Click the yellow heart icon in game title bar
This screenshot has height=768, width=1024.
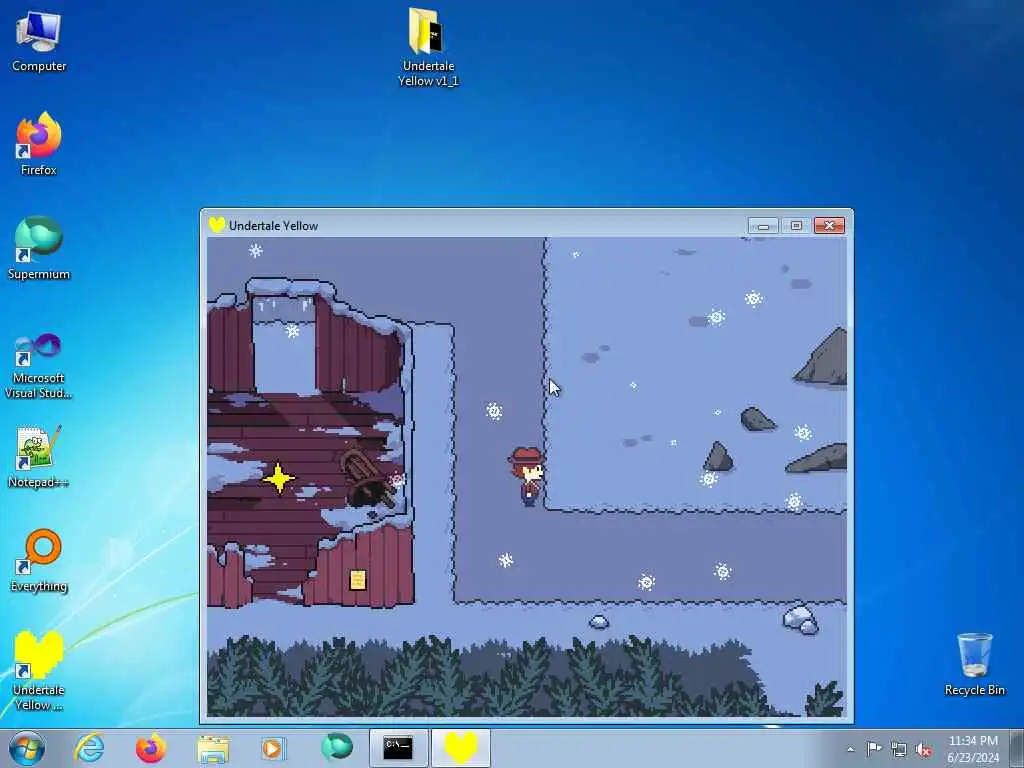click(217, 225)
